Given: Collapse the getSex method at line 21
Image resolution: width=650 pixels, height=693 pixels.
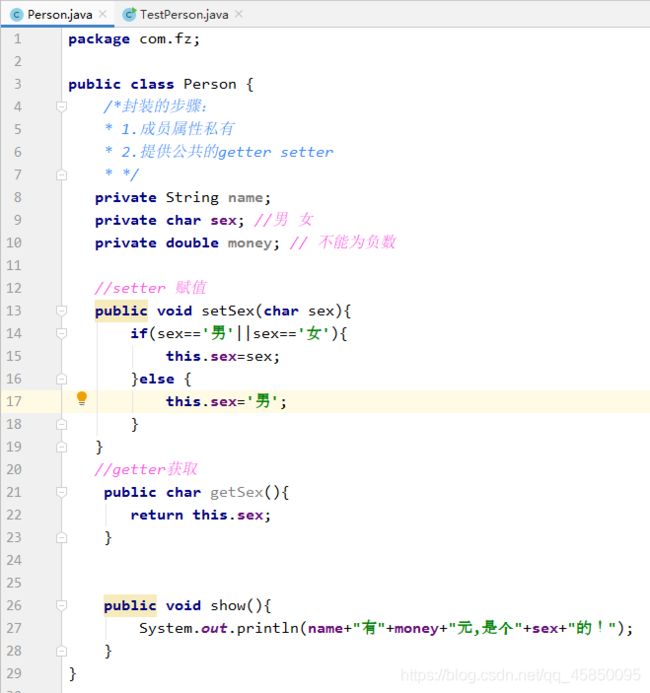Looking at the screenshot, I should coord(61,492).
